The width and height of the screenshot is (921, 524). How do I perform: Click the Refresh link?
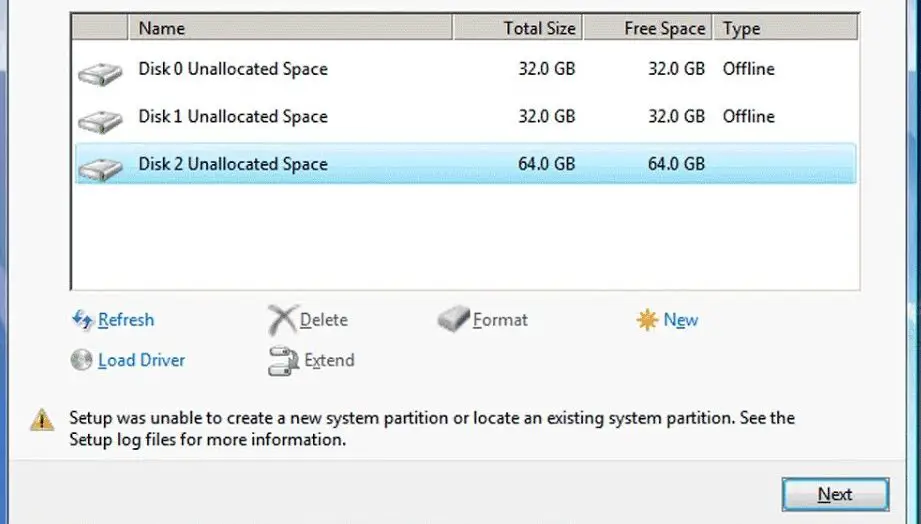pos(126,320)
